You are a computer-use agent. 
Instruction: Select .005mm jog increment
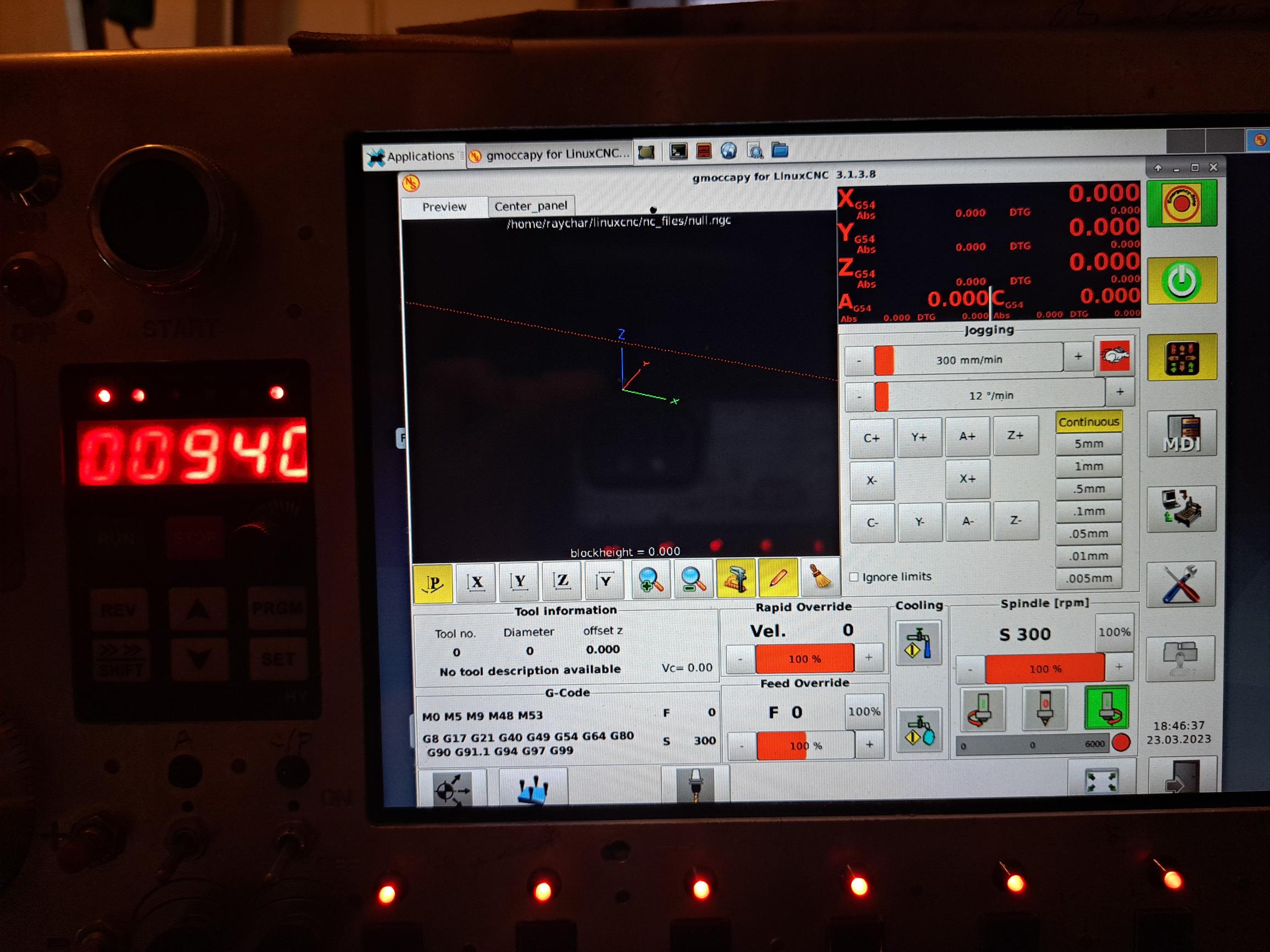1089,579
